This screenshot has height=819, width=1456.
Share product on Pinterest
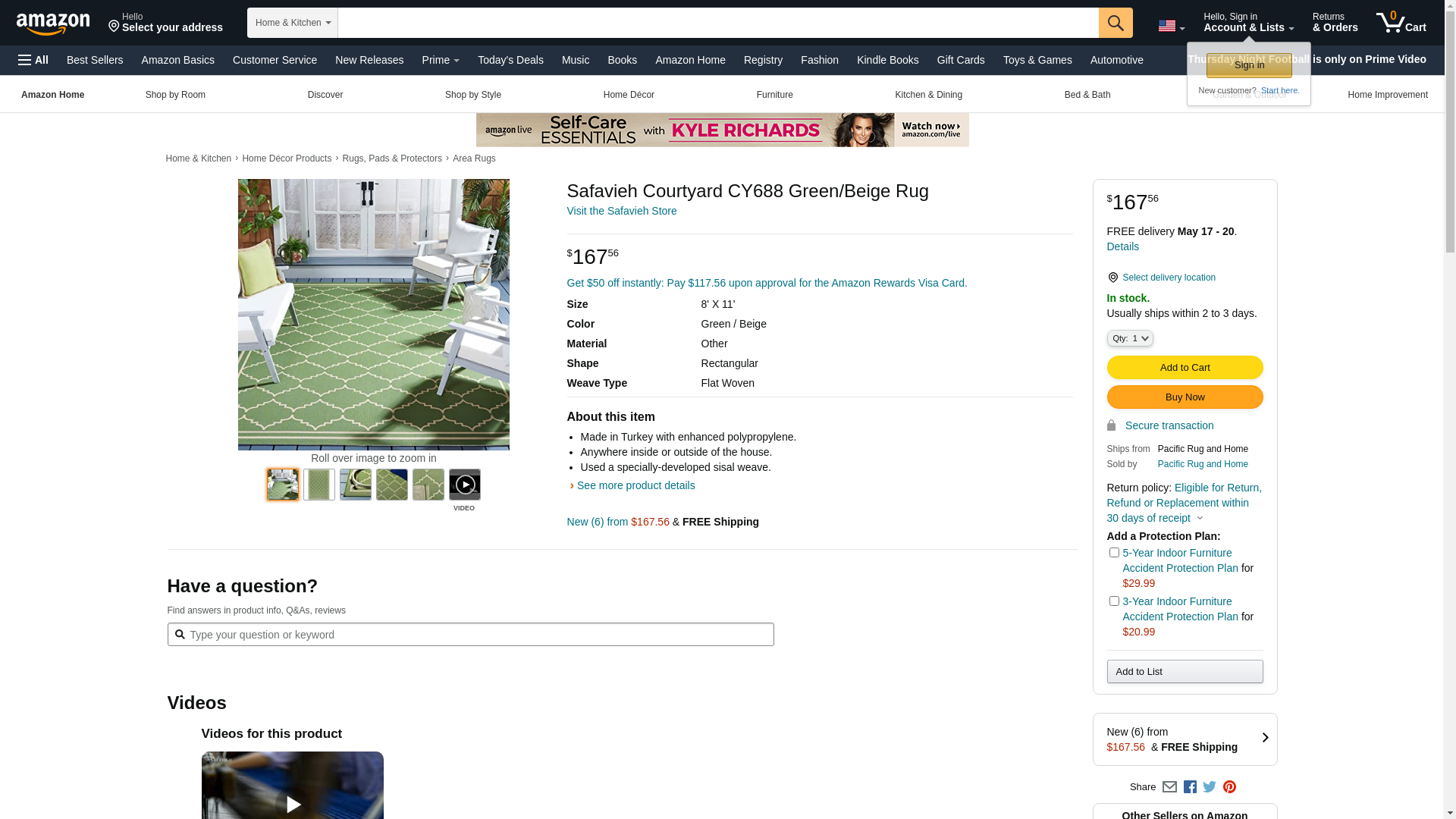[x=1229, y=787]
